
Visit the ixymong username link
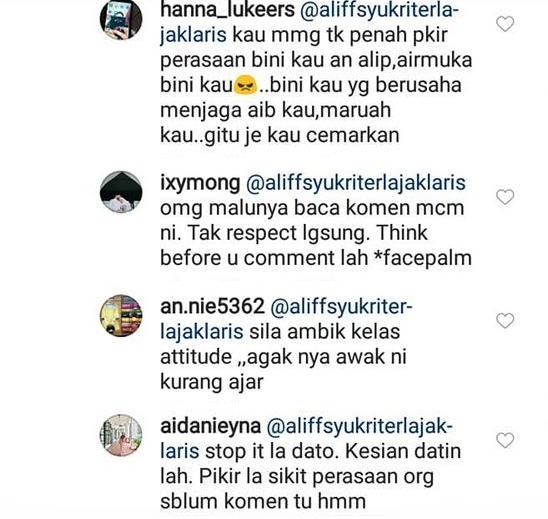click(200, 183)
